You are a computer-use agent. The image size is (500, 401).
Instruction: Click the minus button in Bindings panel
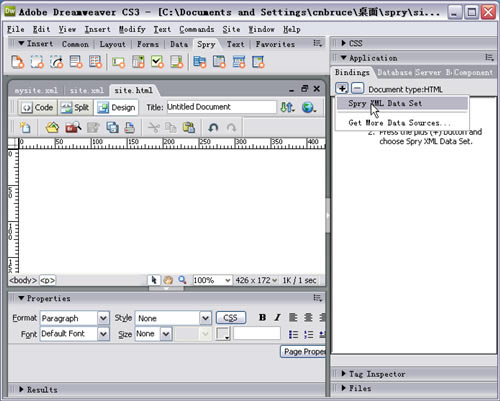tap(358, 89)
